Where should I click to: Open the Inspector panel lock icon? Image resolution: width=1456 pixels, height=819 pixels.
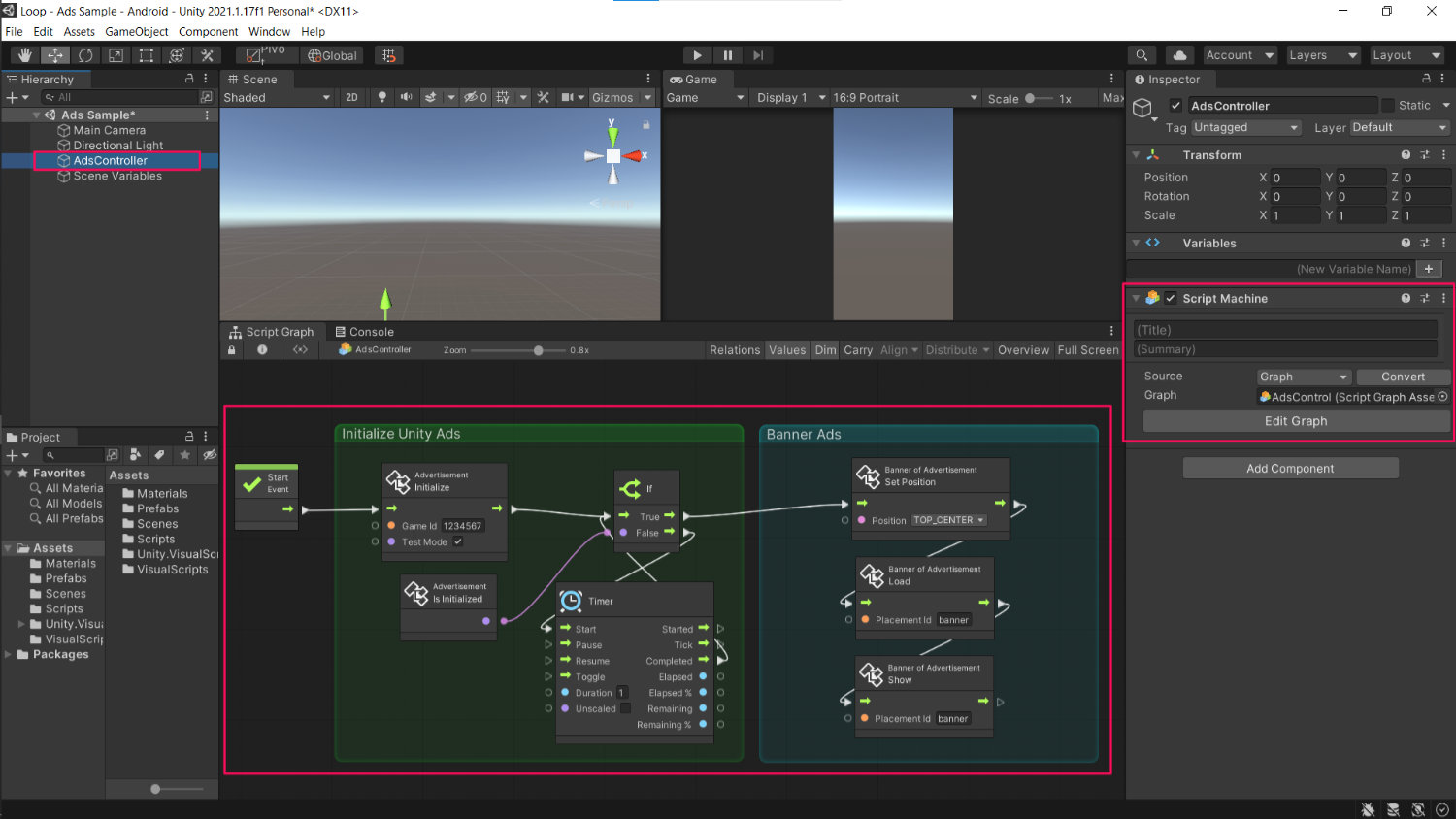click(1426, 79)
